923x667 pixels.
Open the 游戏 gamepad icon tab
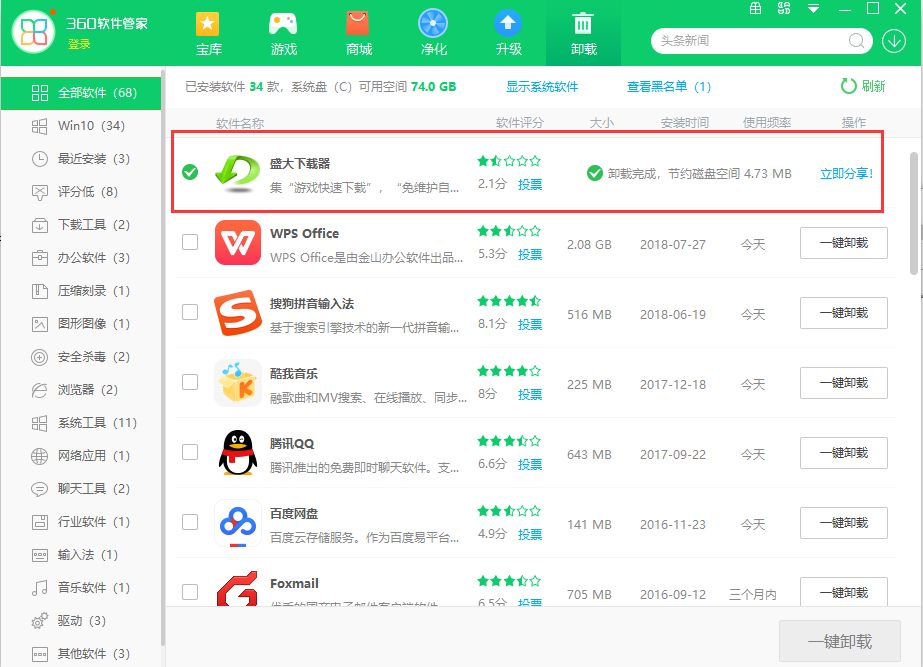[x=283, y=34]
